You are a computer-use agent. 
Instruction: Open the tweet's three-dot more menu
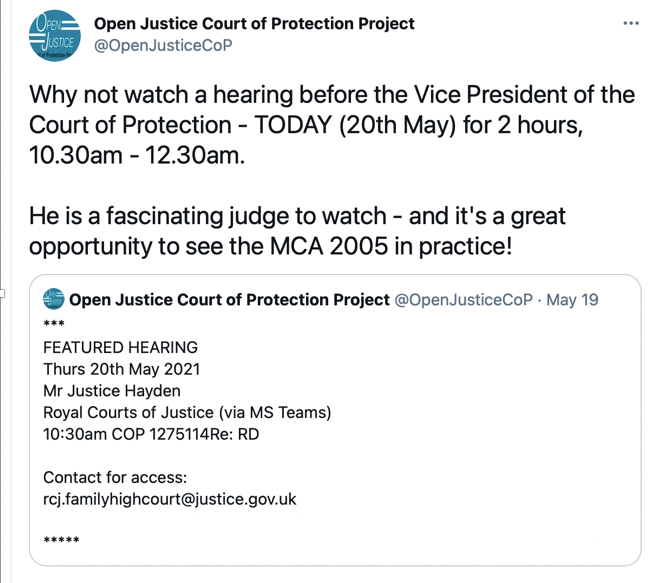coord(630,24)
